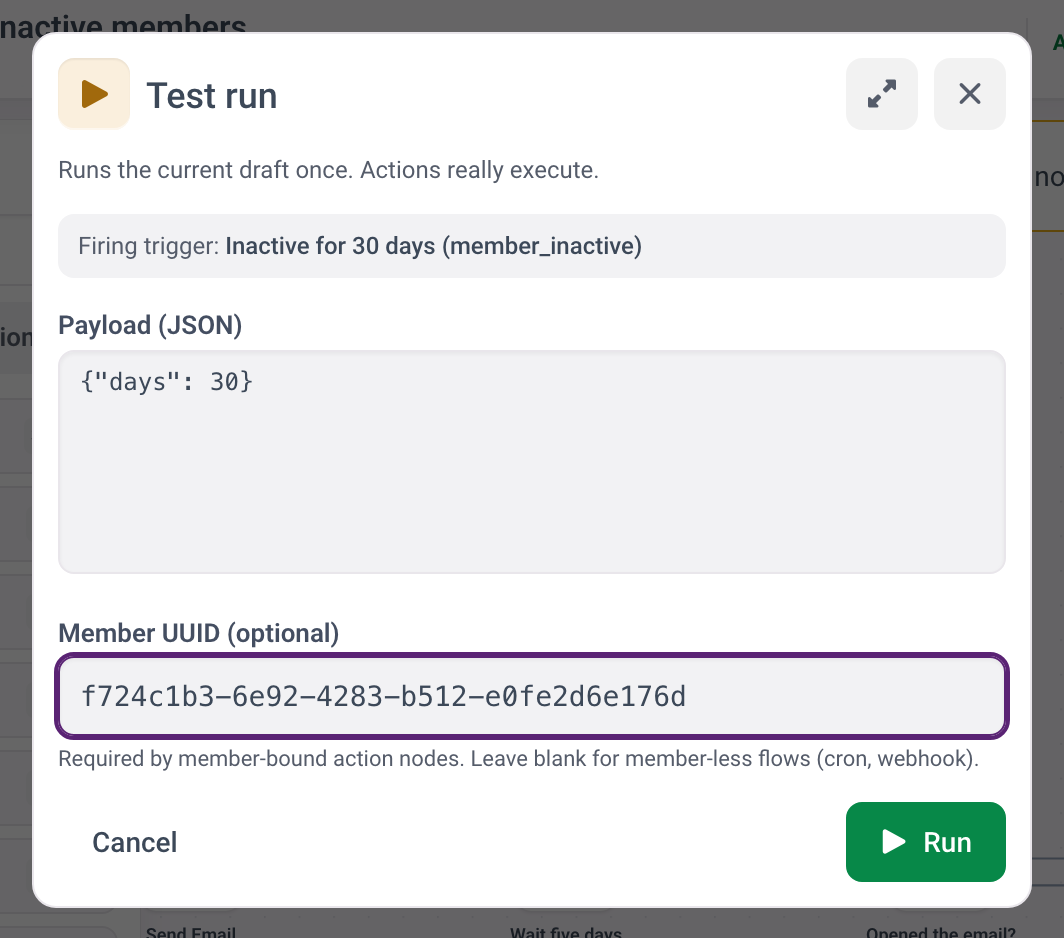Click the "Test run" dialog title
The image size is (1064, 938).
pos(212,95)
